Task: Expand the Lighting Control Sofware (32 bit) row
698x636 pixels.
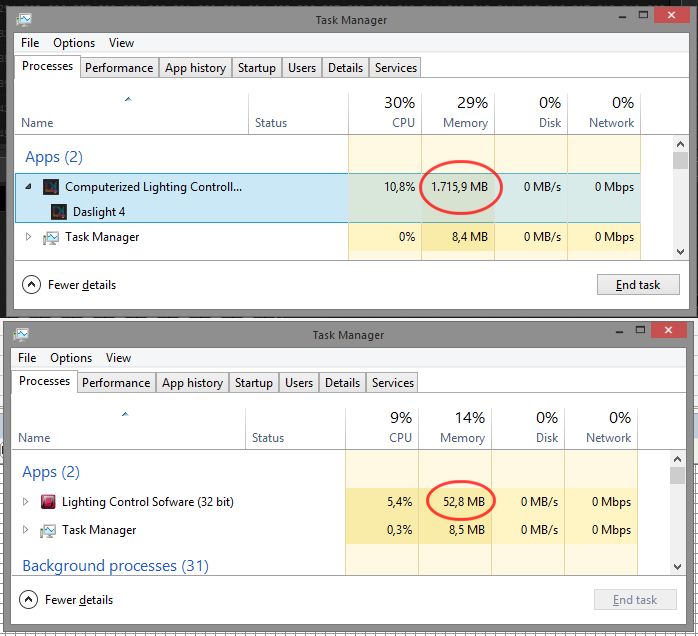Action: pos(25,501)
